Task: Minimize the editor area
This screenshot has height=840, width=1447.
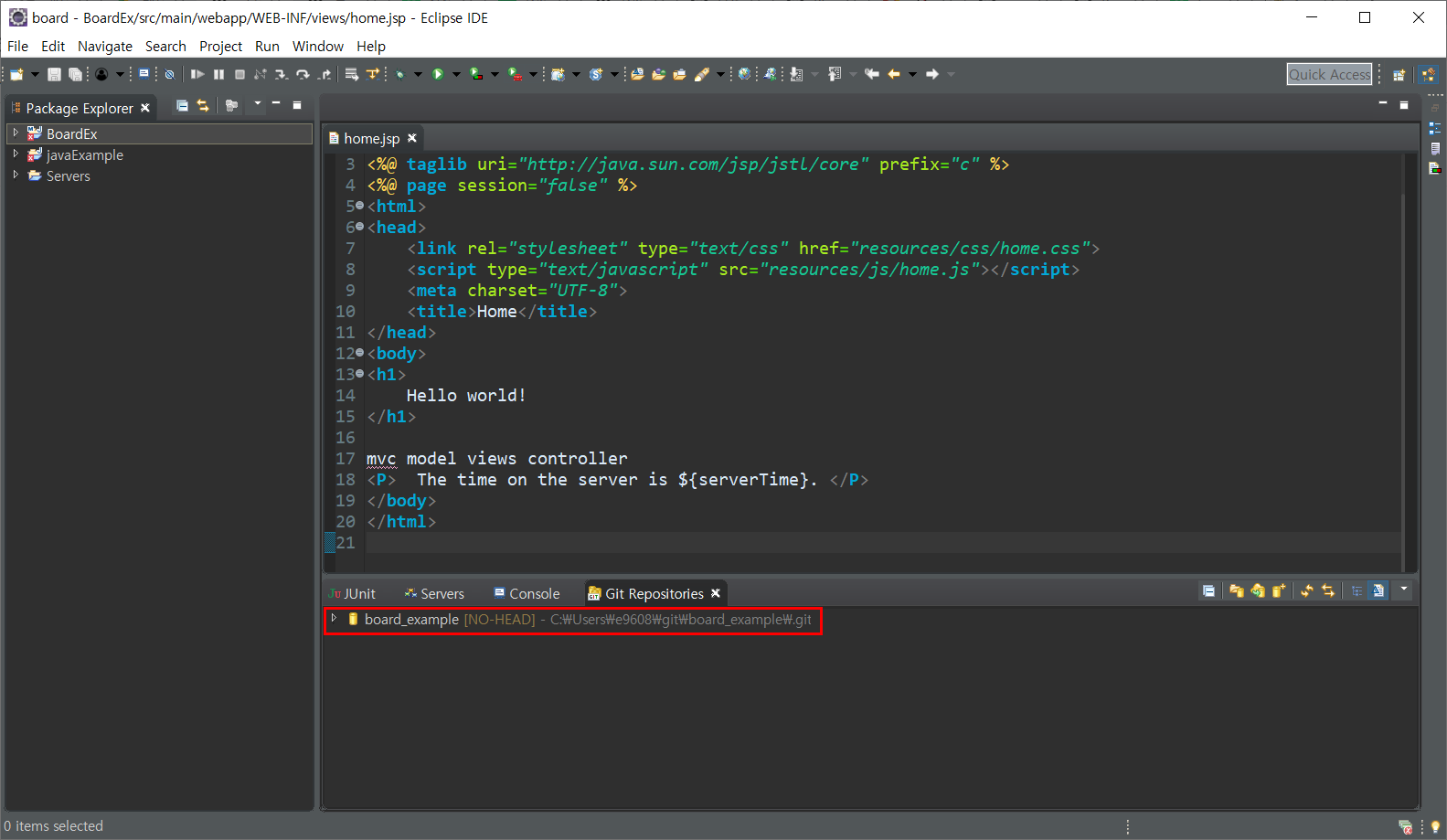Action: [1383, 104]
